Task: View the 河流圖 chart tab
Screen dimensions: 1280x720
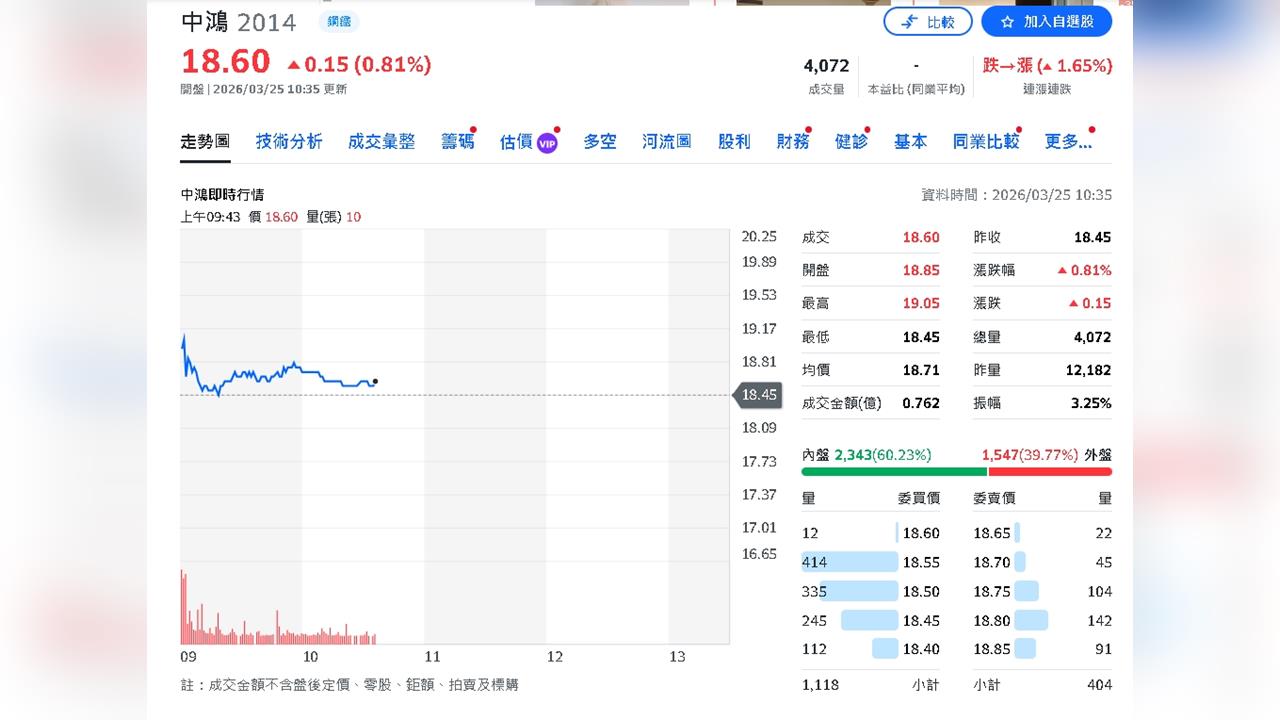Action: (x=664, y=141)
